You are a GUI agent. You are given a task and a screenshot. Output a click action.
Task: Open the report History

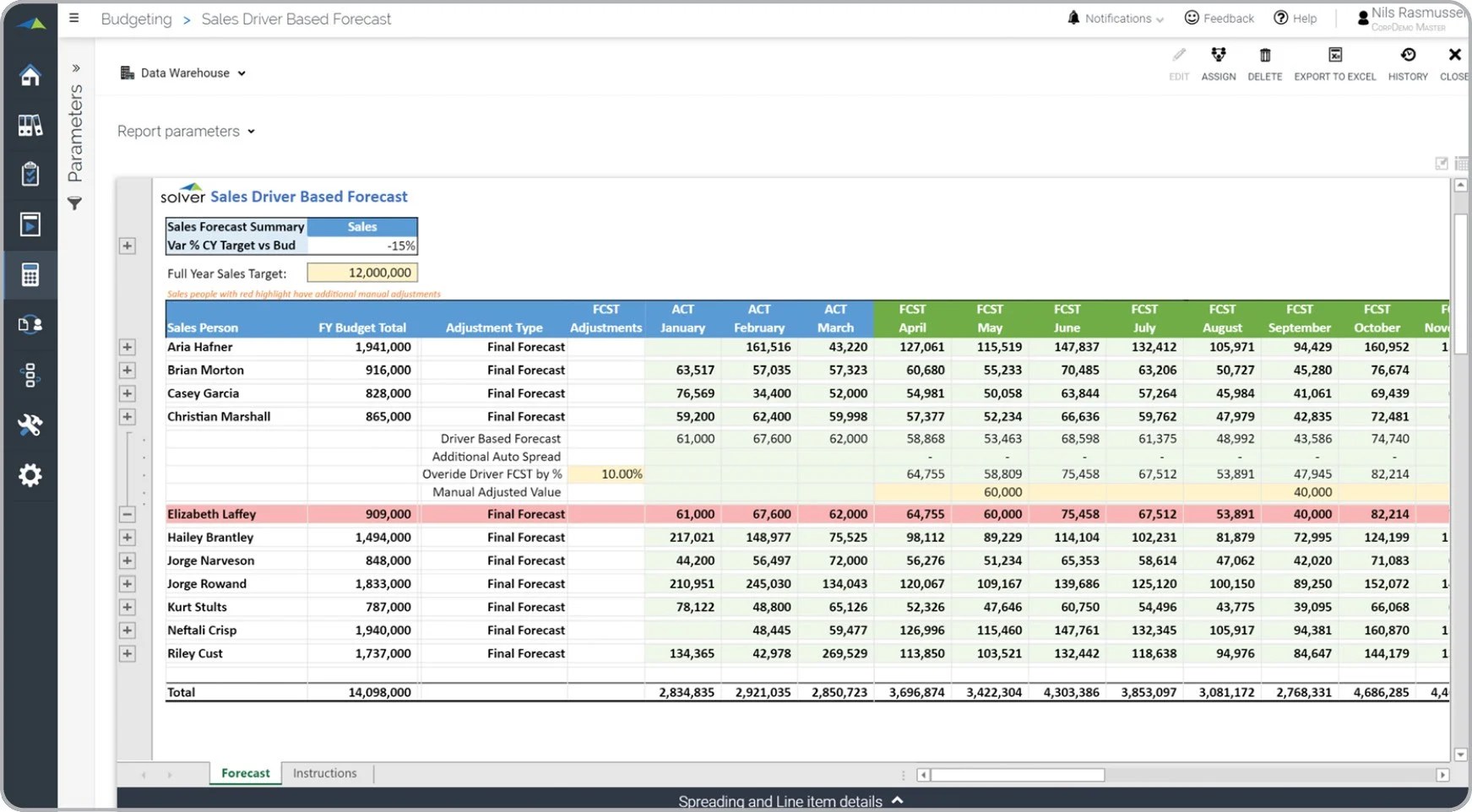[x=1408, y=63]
